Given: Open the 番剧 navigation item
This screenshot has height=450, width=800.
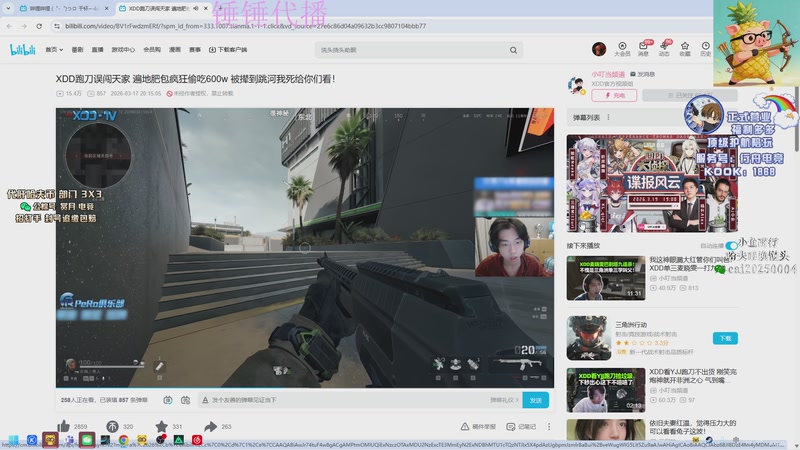Looking at the screenshot, I should pyautogui.click(x=77, y=49).
